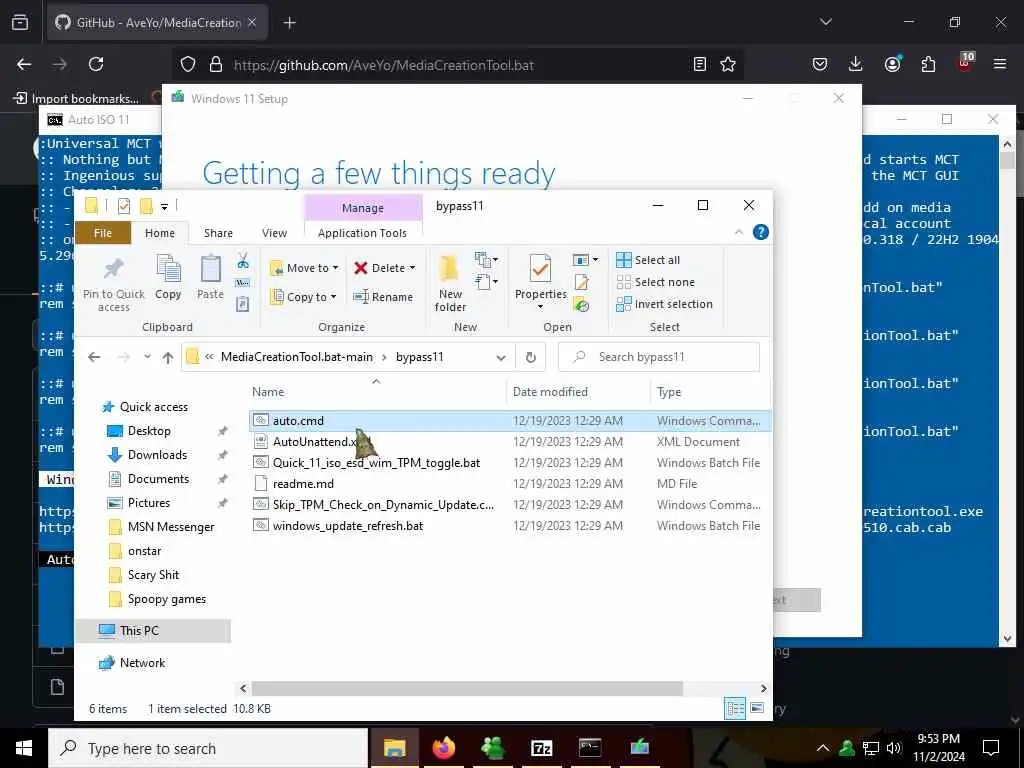1024x768 pixels.
Task: Pin selection to Quick access
Action: 114,284
